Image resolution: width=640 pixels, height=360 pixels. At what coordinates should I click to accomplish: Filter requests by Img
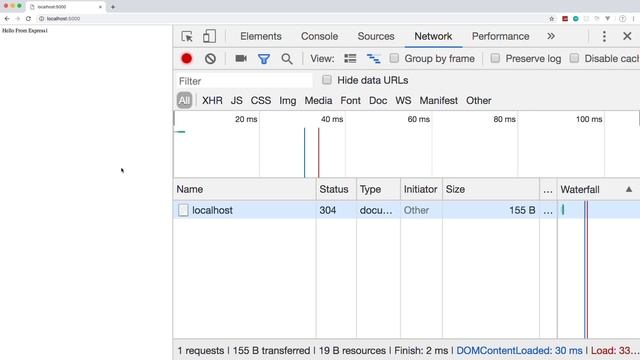[x=288, y=100]
